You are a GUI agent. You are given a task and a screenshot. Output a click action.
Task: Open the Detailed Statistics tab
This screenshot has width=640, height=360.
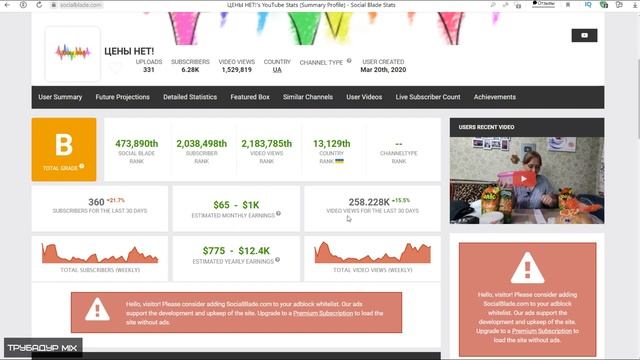[x=190, y=97]
